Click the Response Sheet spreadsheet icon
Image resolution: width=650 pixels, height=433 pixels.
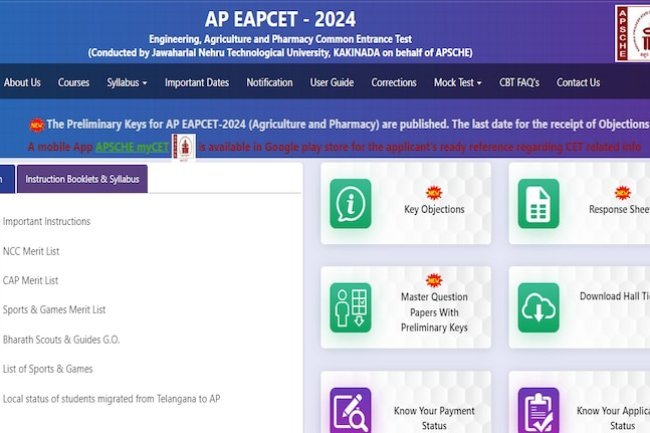pos(538,203)
